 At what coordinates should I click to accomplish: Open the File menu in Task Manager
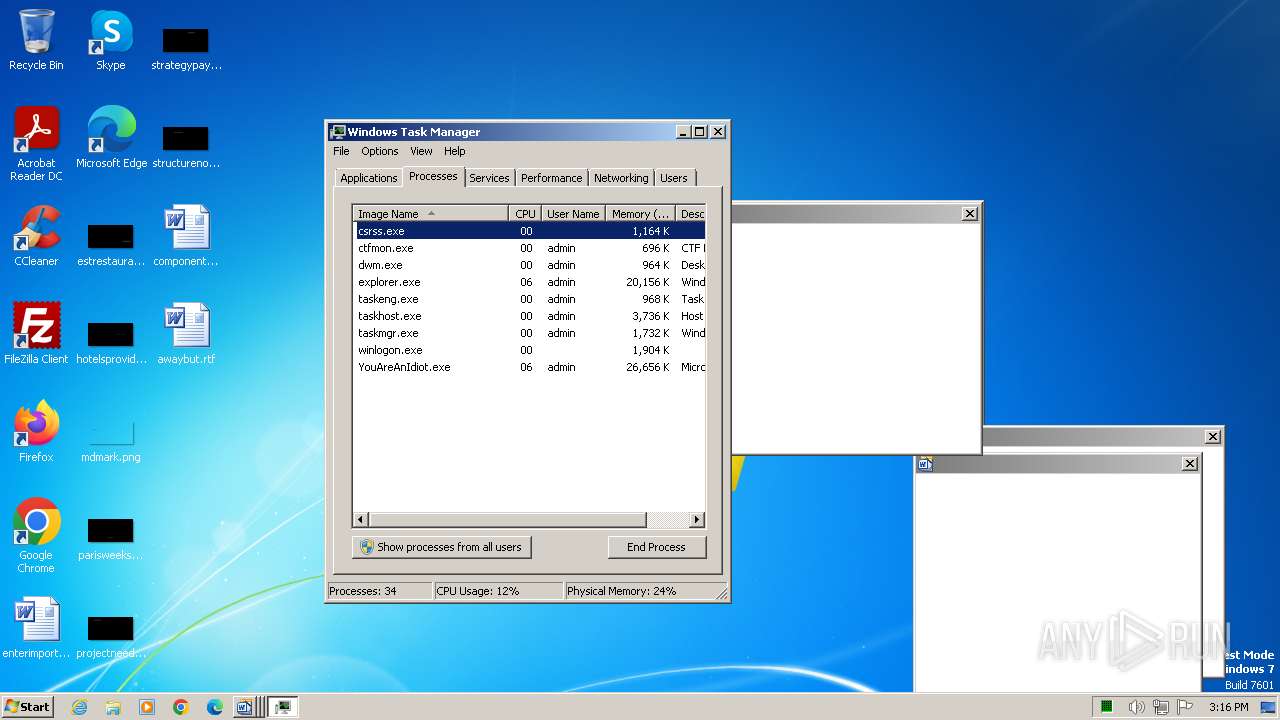[x=341, y=151]
